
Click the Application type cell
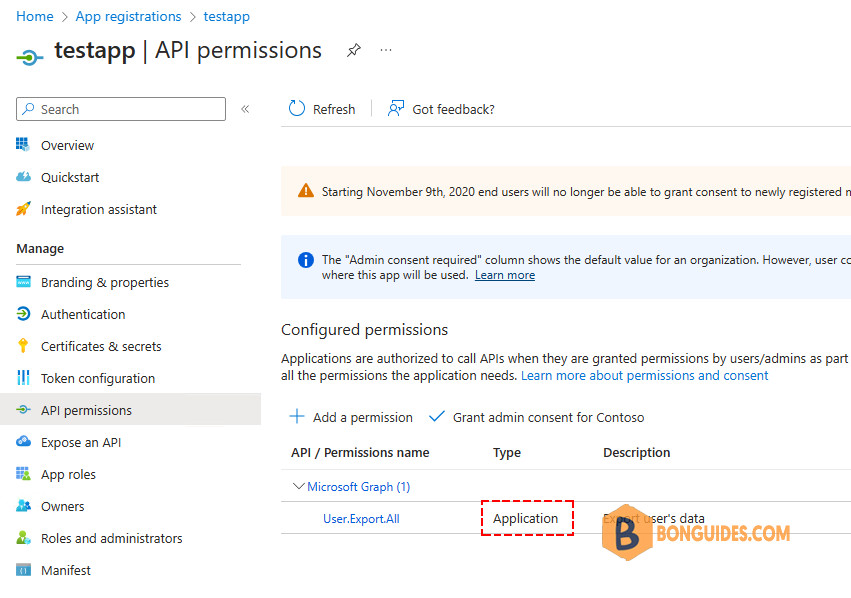pos(525,519)
